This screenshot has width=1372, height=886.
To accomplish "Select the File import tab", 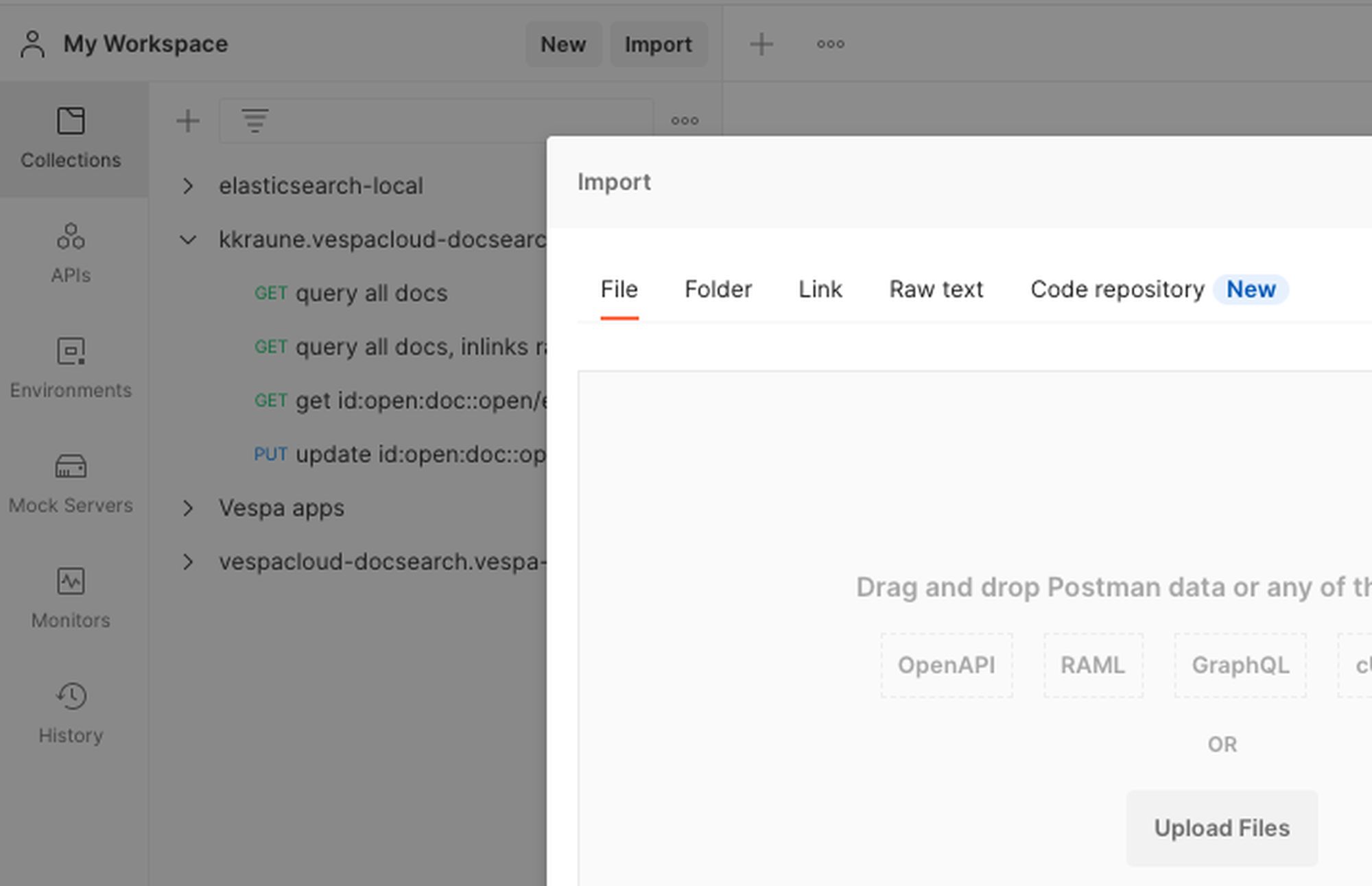I will [619, 289].
